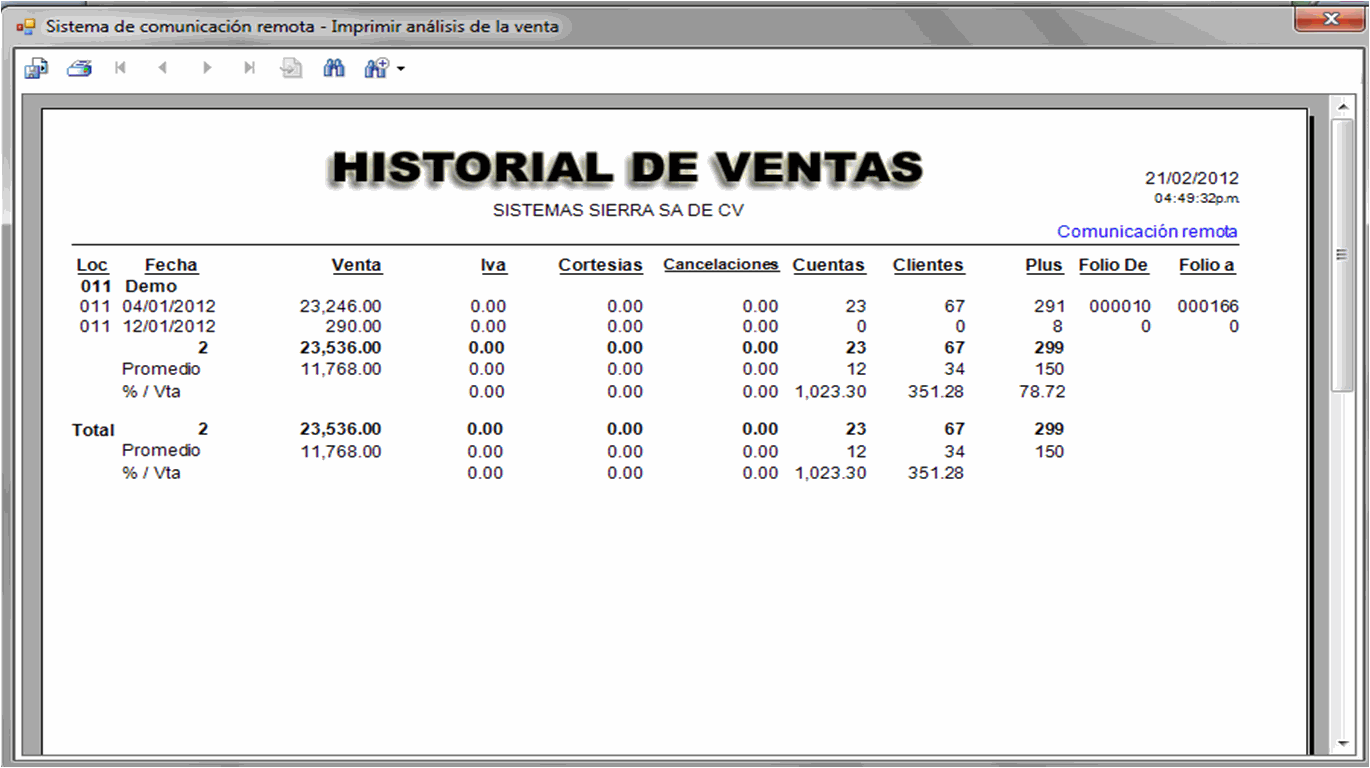Click the HISTORIAL DE VENTAS title

(627, 168)
